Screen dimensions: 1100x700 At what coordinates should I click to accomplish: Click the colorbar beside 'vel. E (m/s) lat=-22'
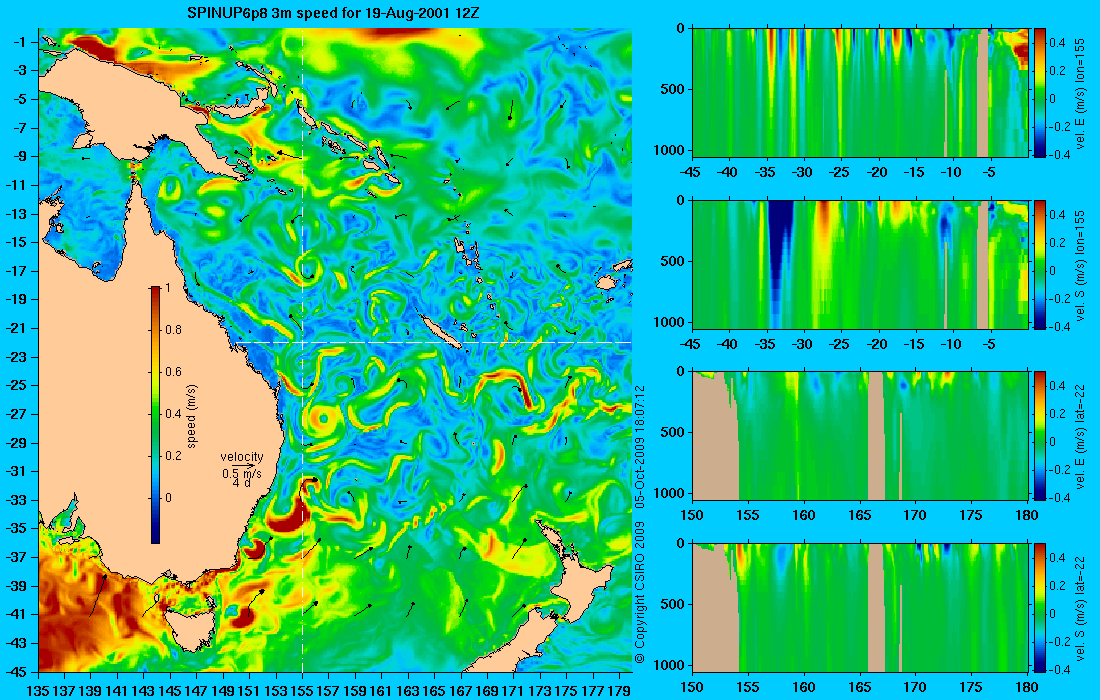(1040, 436)
